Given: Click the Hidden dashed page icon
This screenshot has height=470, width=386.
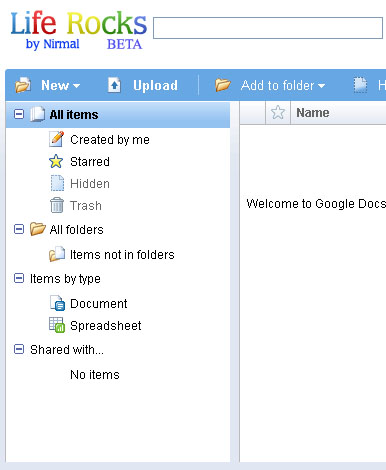Looking at the screenshot, I should pyautogui.click(x=57, y=183).
